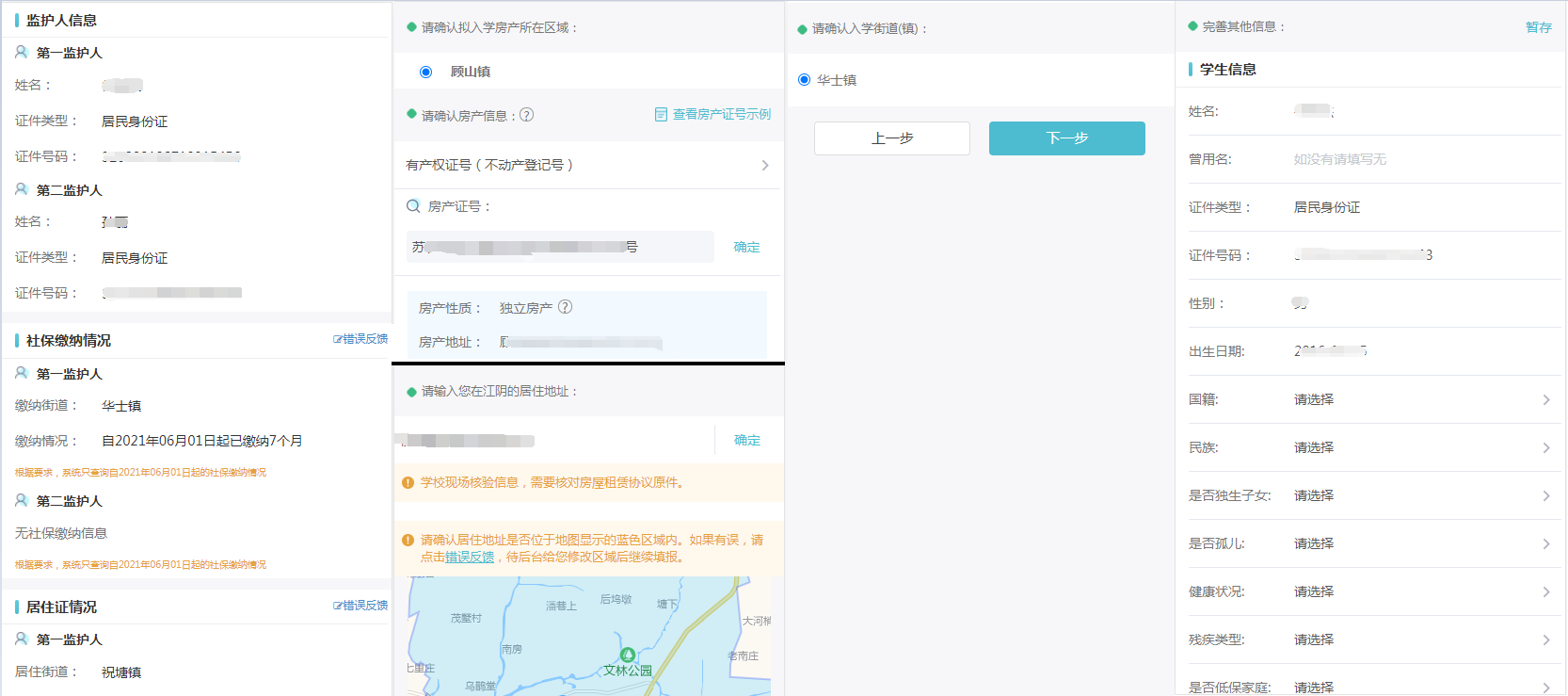
Task: Click the 下一步 button
Action: [x=1066, y=138]
